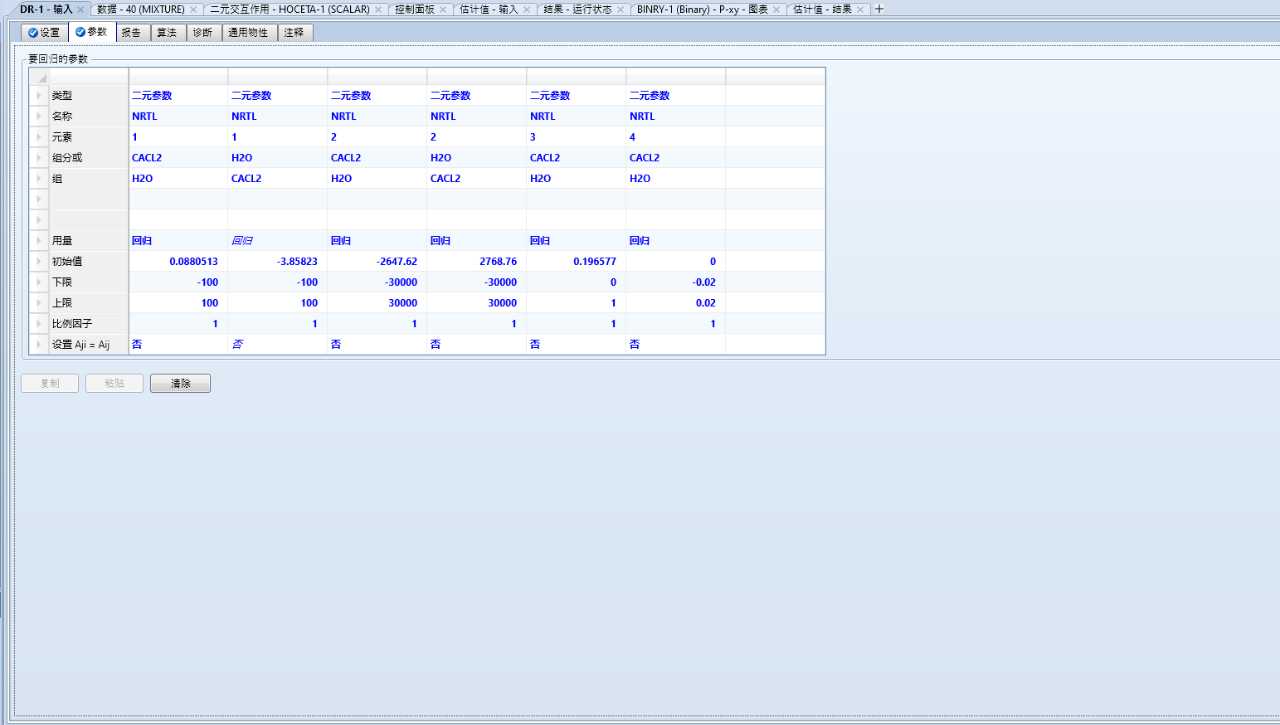Toggle 设置 Aji = Aij for parameter column three

point(376,344)
